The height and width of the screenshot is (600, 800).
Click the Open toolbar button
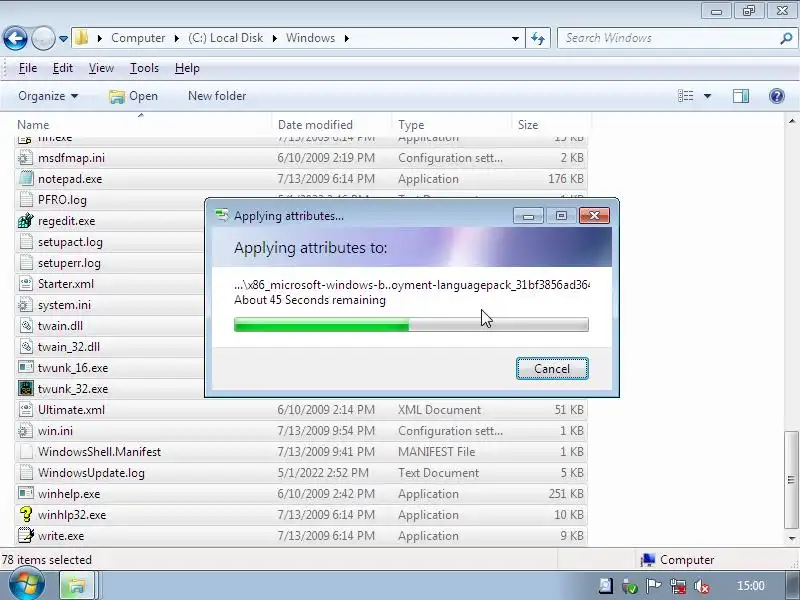133,96
